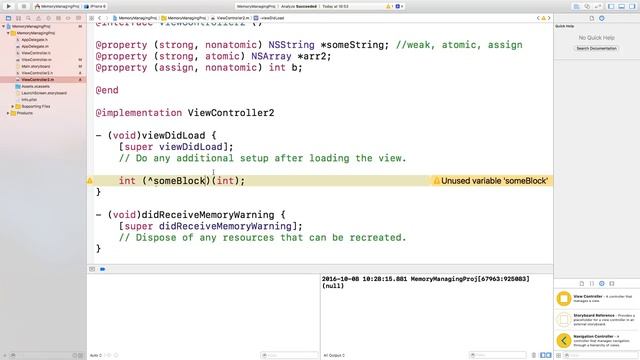Click the gutter warning icon beside someBlock
Viewport: 640px width, 360px height.
pyautogui.click(x=90, y=181)
